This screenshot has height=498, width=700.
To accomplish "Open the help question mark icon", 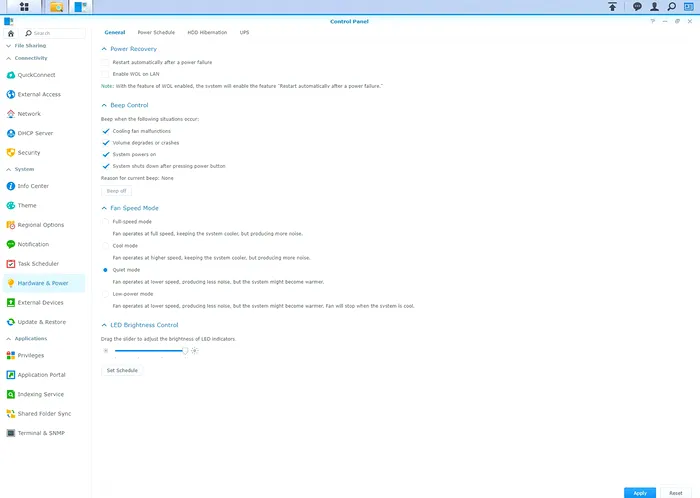I will click(x=652, y=21).
